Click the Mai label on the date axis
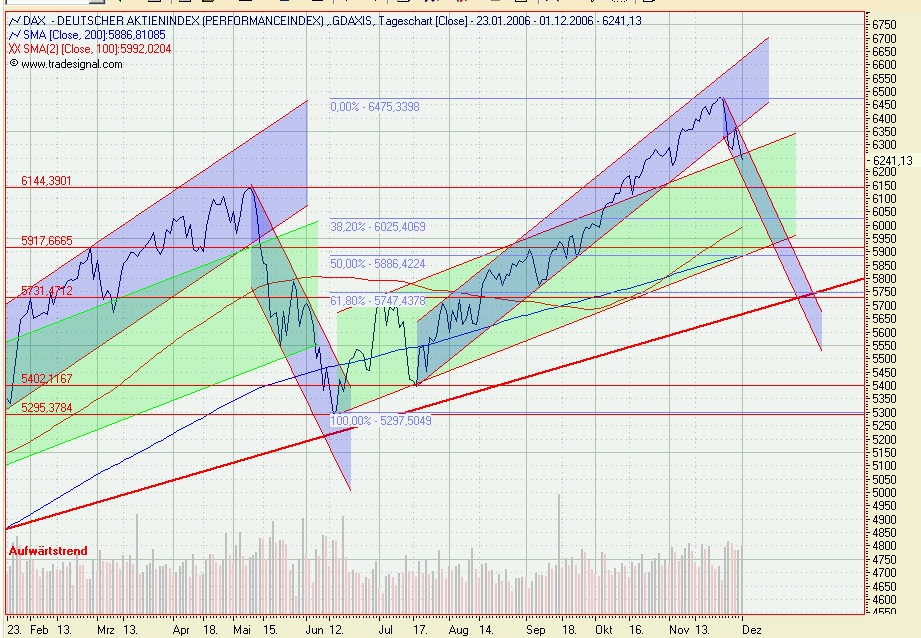The width and height of the screenshot is (921, 638). click(x=242, y=630)
